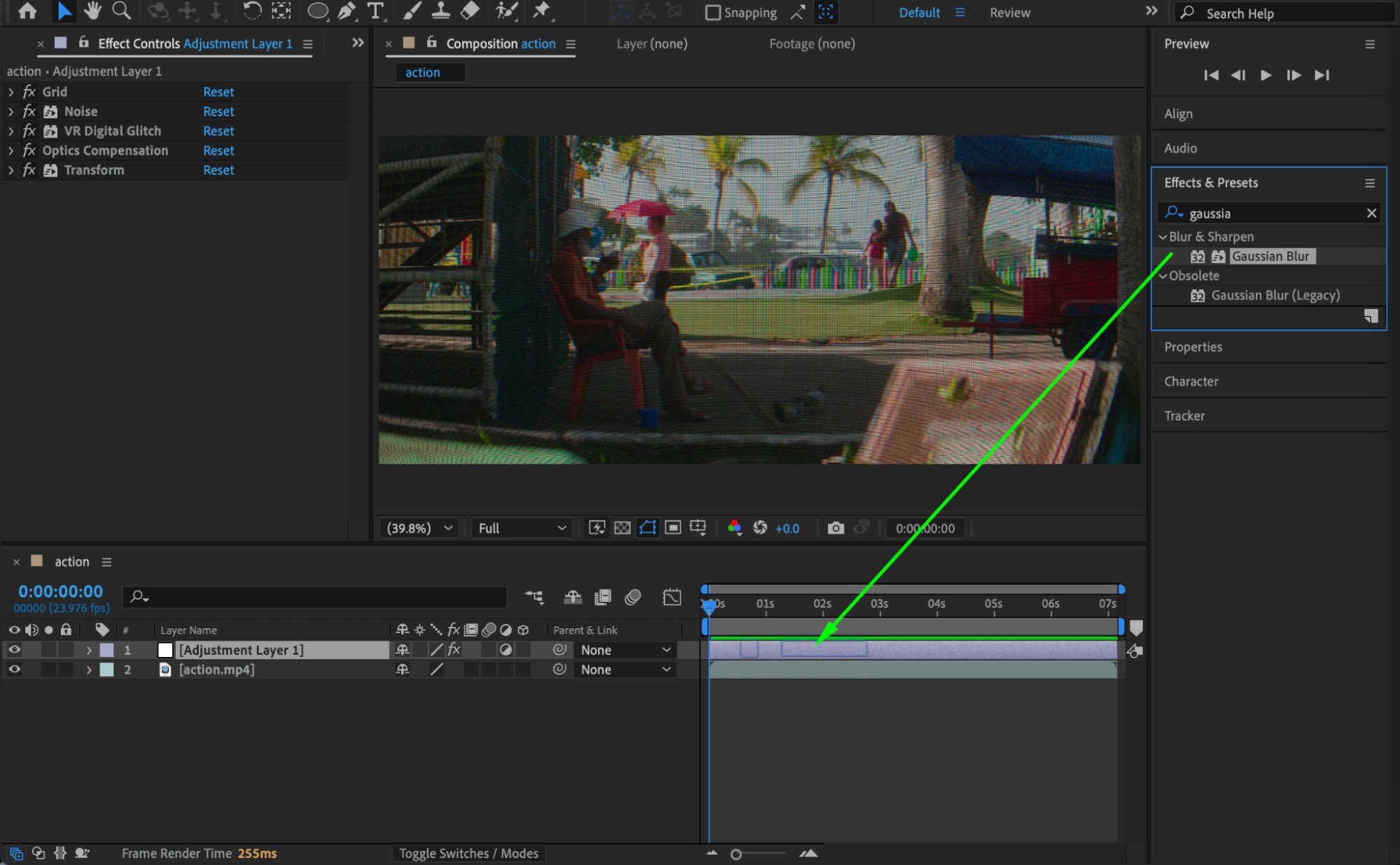Select Gaussian Blur (Legacy) effect

click(x=1275, y=296)
